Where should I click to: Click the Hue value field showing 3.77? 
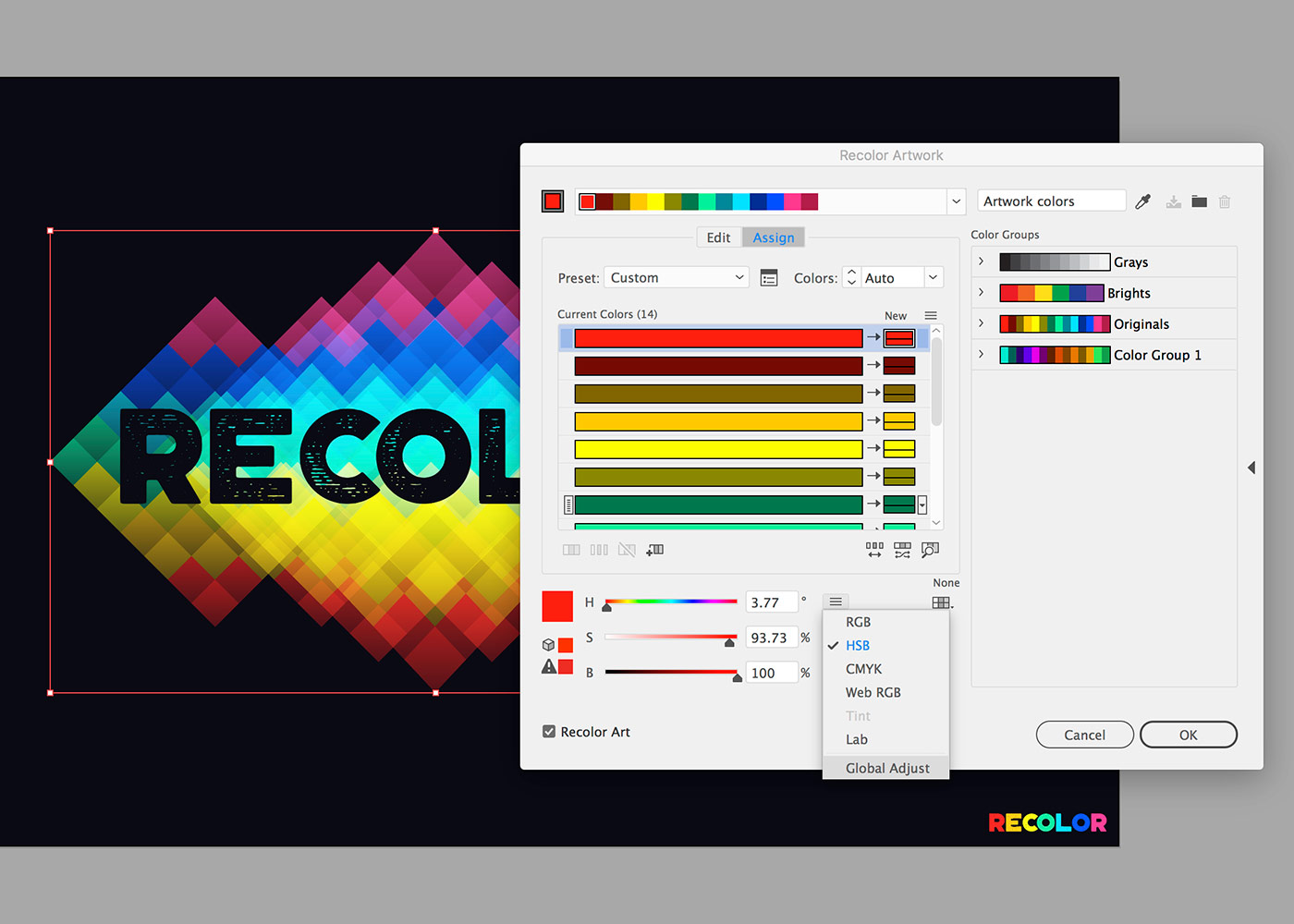pyautogui.click(x=772, y=602)
